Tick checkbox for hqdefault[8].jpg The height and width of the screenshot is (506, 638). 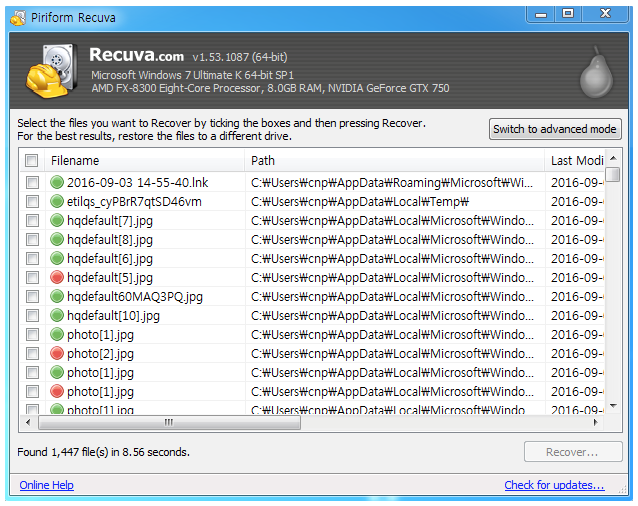33,240
